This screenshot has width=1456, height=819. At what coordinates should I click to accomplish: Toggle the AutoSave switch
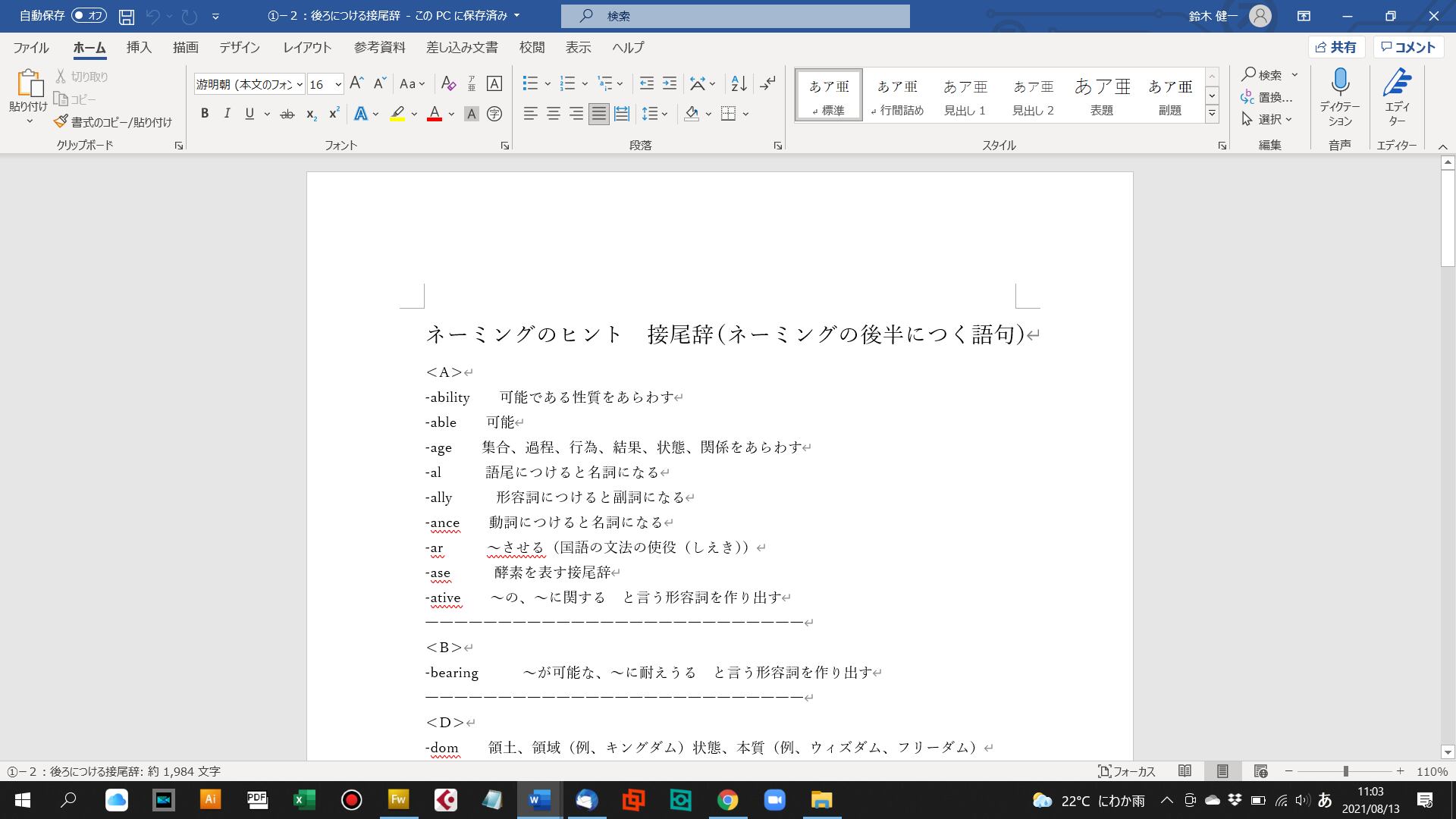tap(89, 15)
